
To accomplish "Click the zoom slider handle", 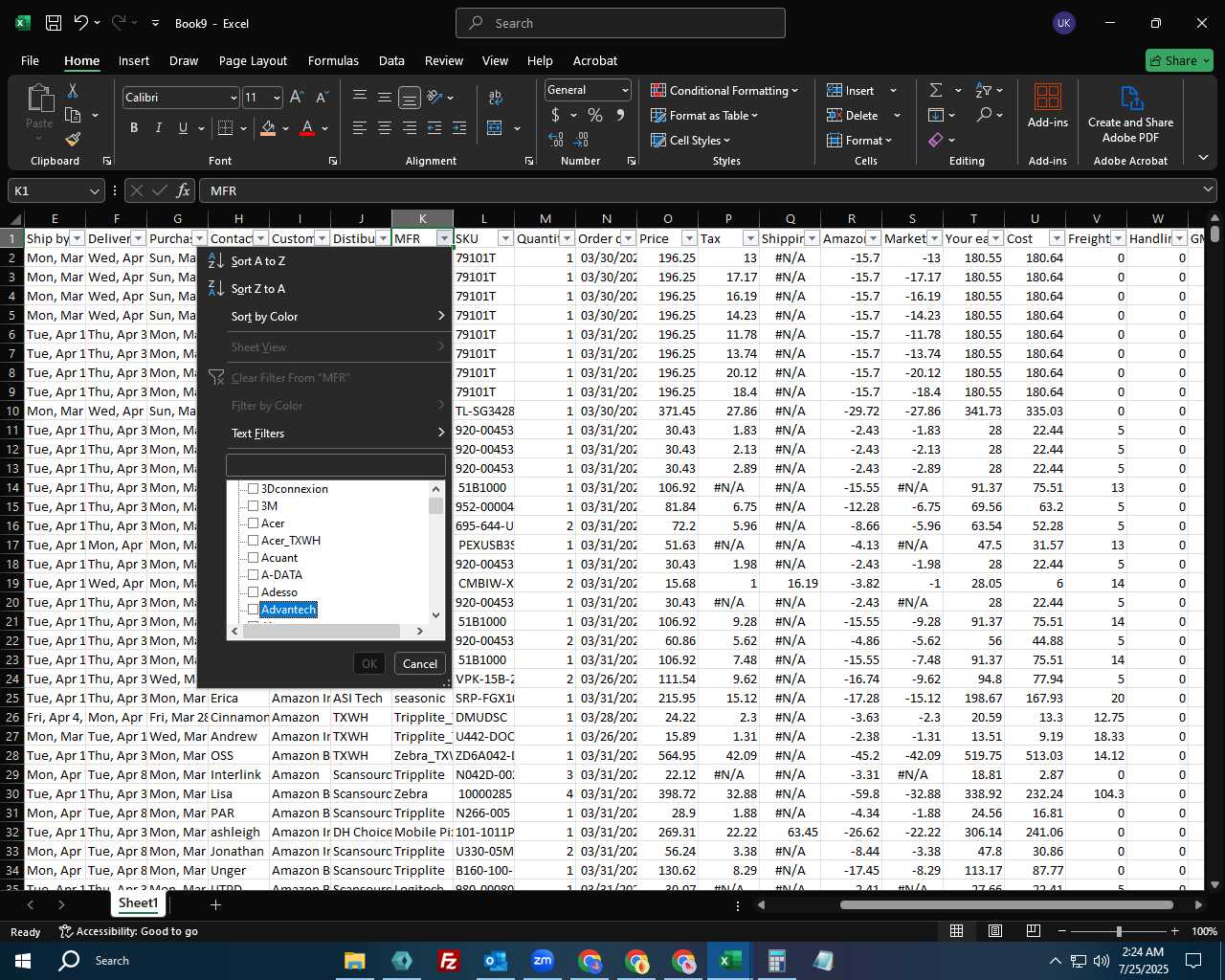I will click(x=1119, y=931).
